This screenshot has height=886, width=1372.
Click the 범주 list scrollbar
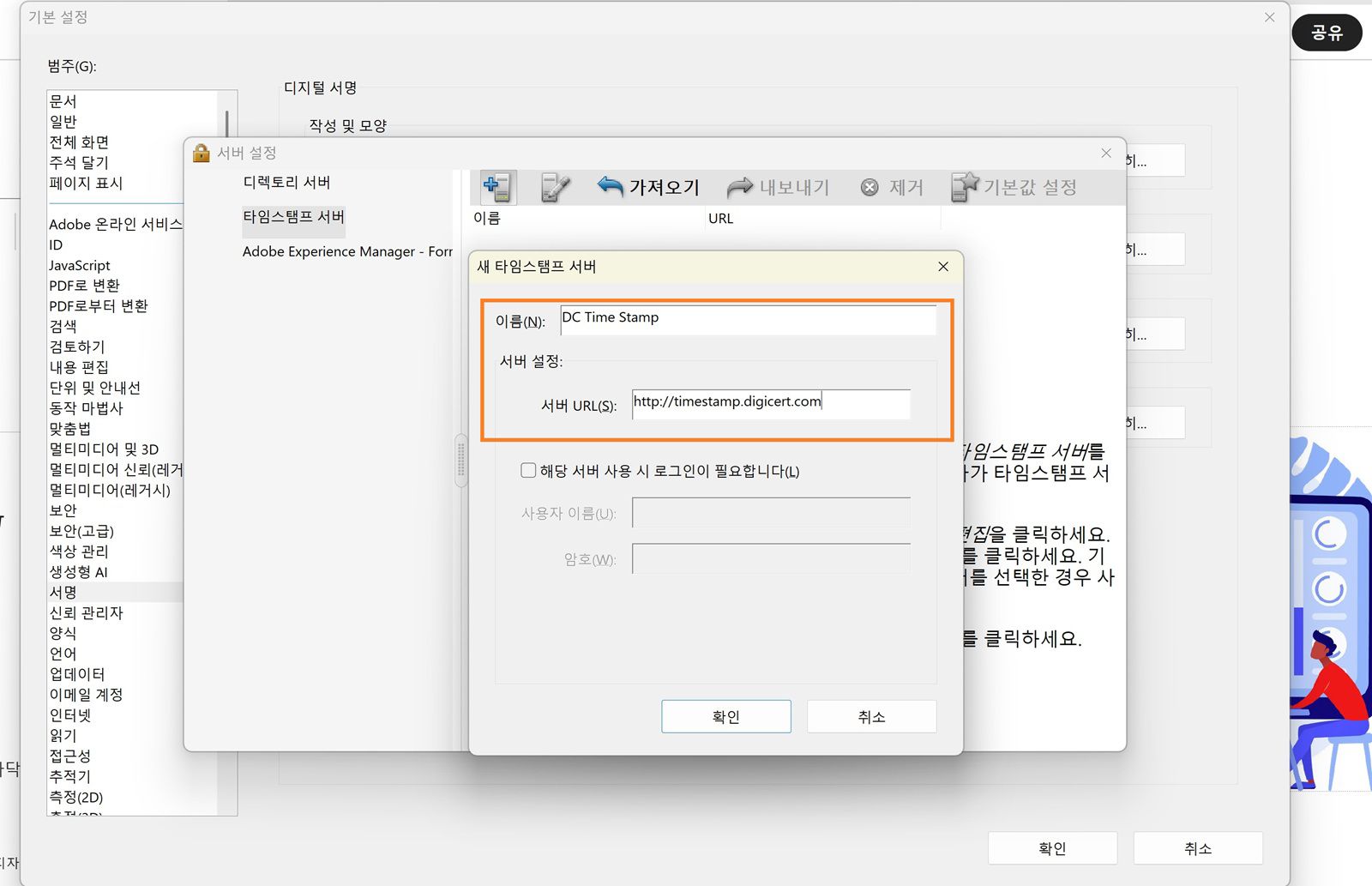point(227,124)
